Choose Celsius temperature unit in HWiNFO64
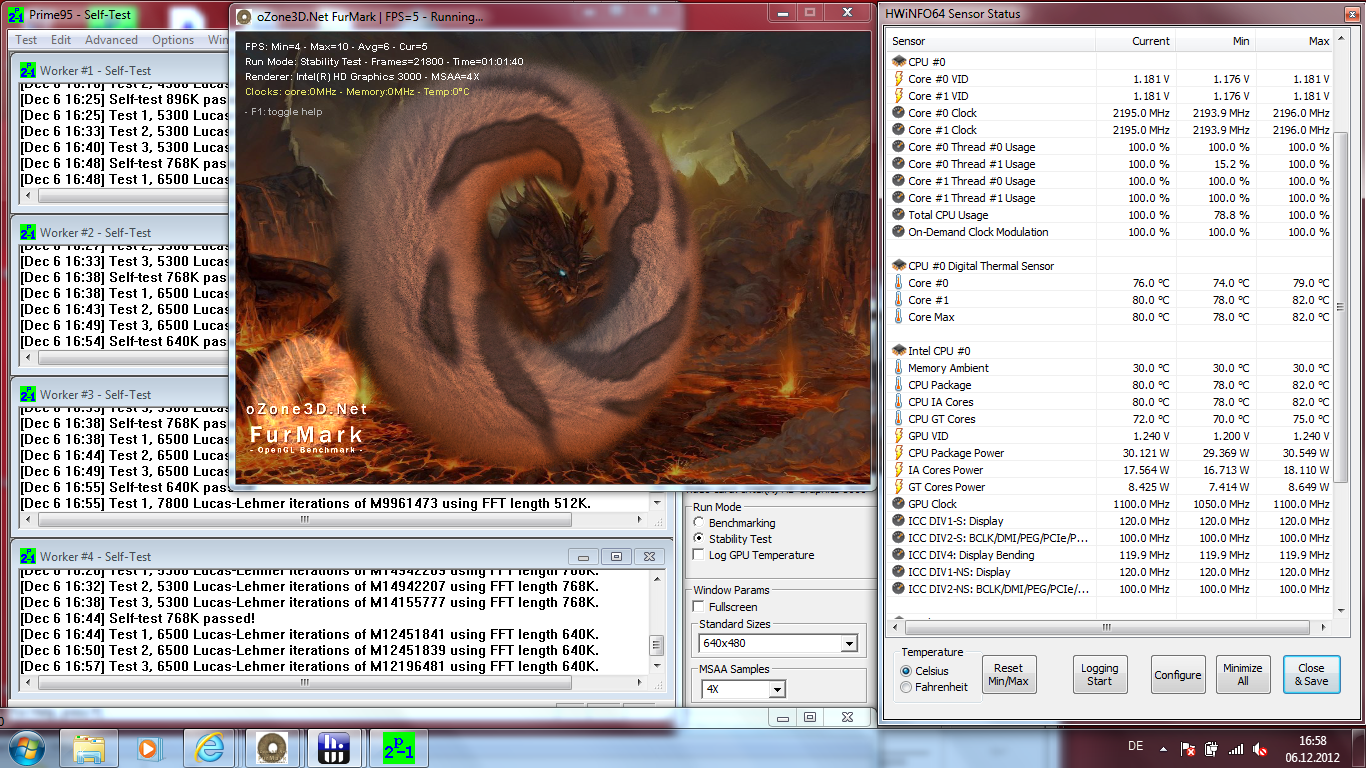The height and width of the screenshot is (768, 1366). click(906, 671)
